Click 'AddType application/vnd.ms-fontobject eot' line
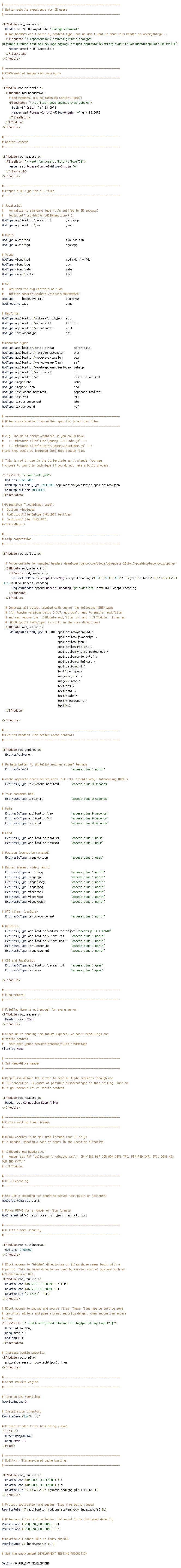This screenshot has width=181, height=1568. pyautogui.click(x=36, y=318)
